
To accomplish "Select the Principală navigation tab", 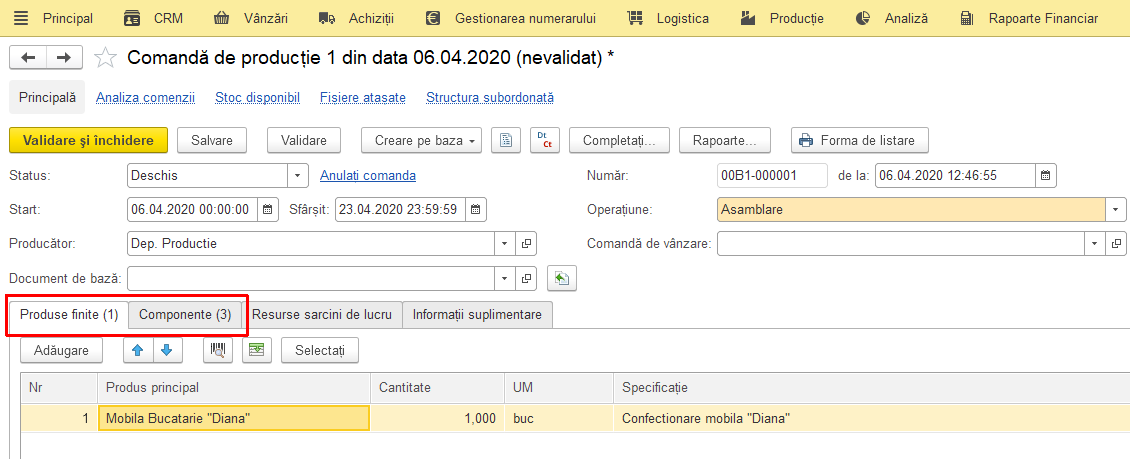I will click(47, 97).
